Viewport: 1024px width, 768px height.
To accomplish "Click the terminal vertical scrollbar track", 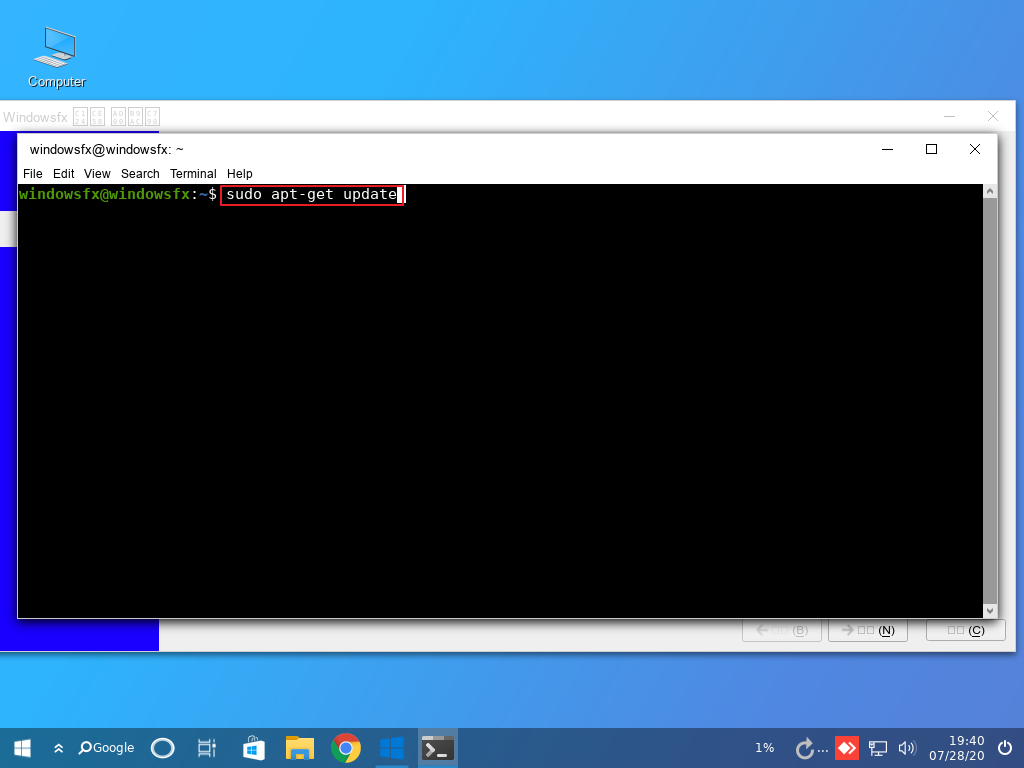I will pos(990,401).
